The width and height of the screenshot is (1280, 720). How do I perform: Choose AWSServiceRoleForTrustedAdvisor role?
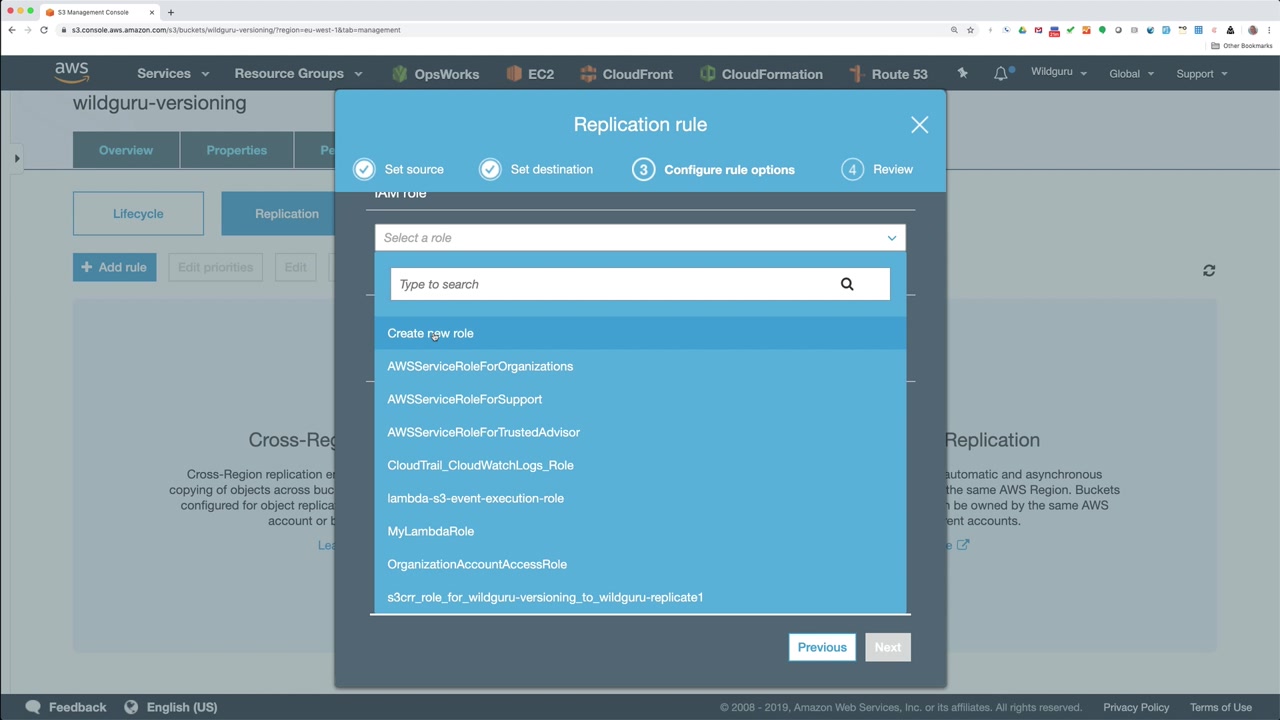pyautogui.click(x=640, y=432)
